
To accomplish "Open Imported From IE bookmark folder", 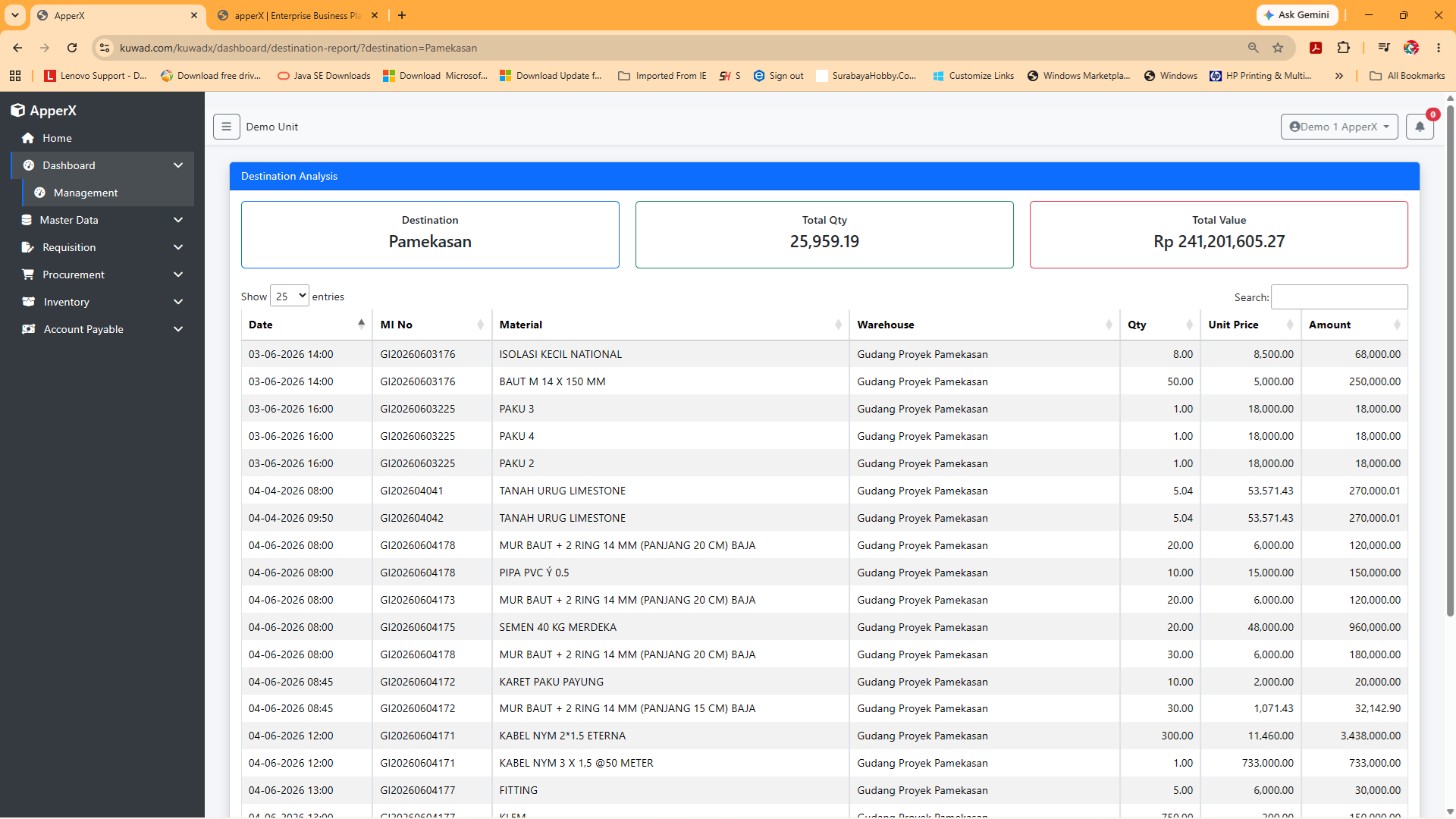I will (662, 76).
